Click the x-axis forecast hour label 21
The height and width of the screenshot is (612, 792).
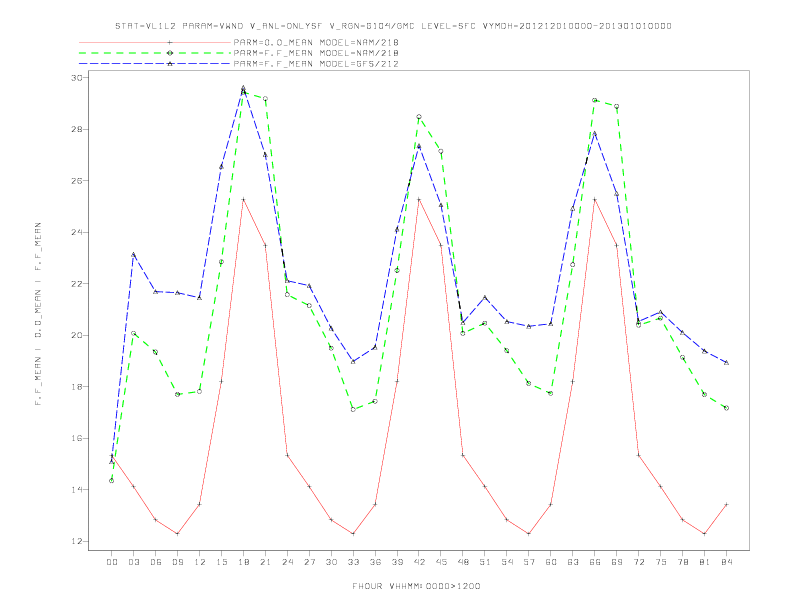pyautogui.click(x=266, y=562)
